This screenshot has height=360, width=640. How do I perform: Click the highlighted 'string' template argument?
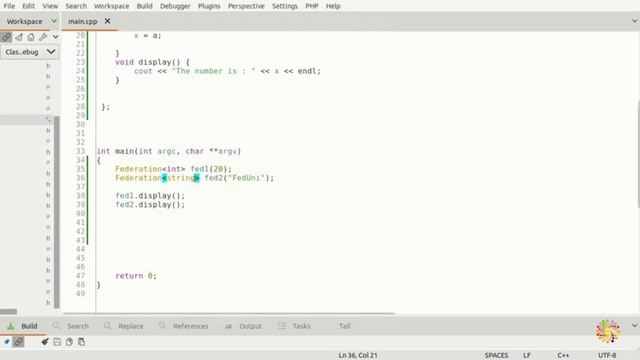tap(180, 178)
